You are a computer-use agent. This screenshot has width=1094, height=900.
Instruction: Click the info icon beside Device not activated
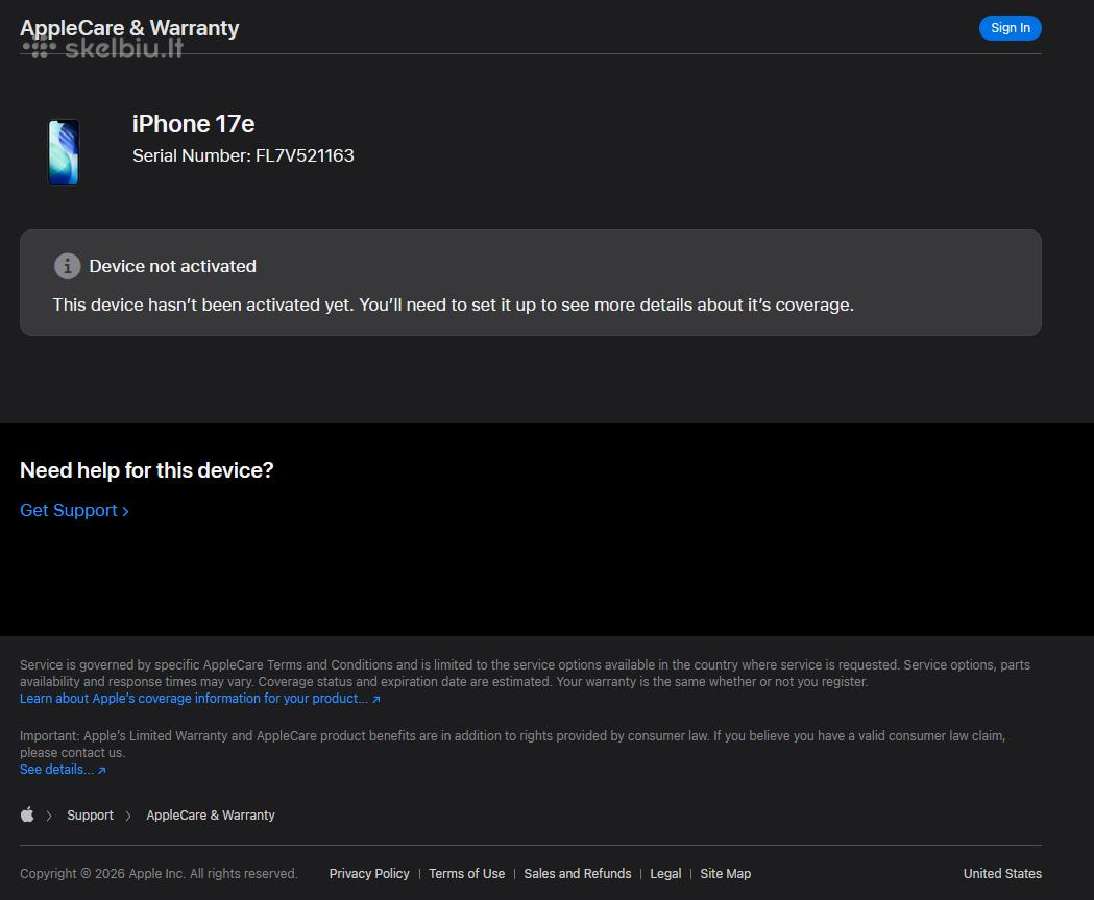67,266
